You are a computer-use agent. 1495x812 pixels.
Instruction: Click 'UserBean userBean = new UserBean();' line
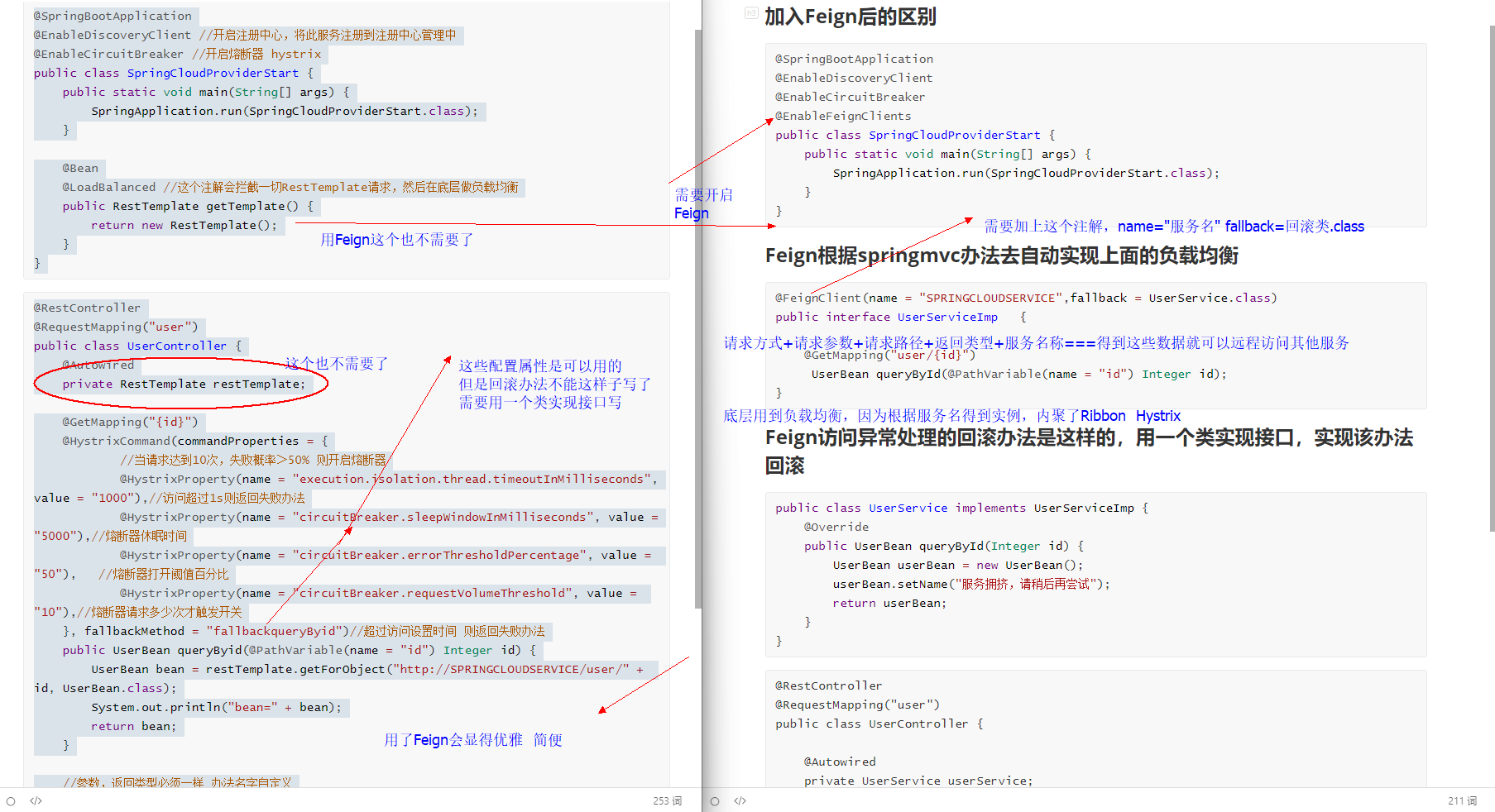coord(957,565)
